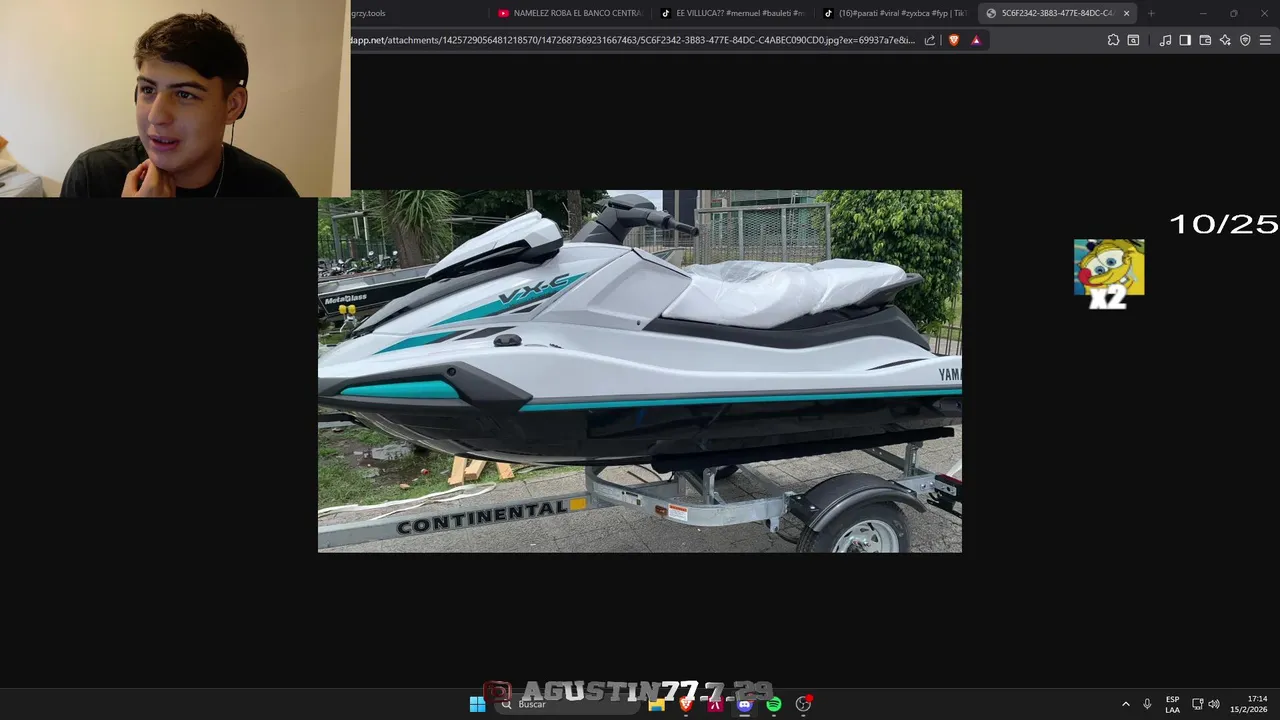Screen dimensions: 1280x720
Task: Open File Explorer from the taskbar
Action: [657, 704]
